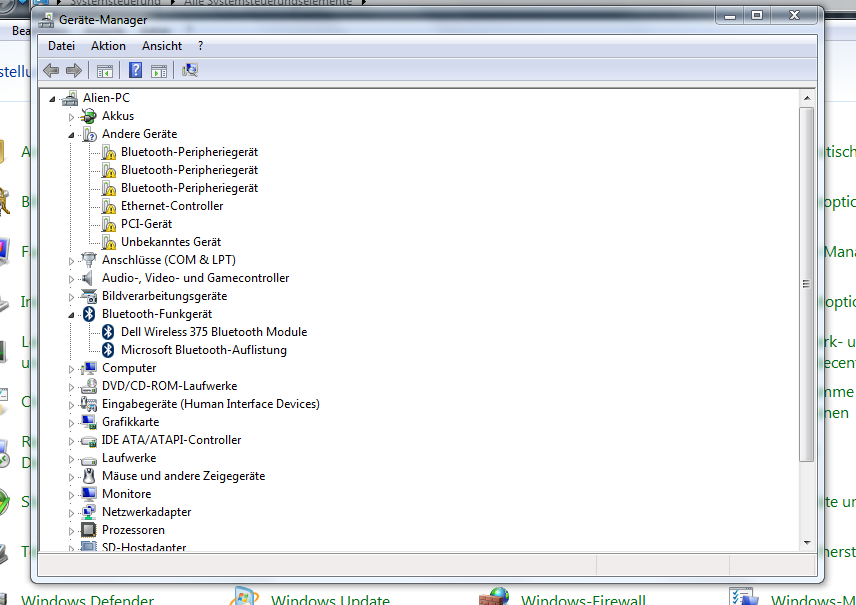Select the Akkus battery icon
This screenshot has width=856, height=605.
88,116
